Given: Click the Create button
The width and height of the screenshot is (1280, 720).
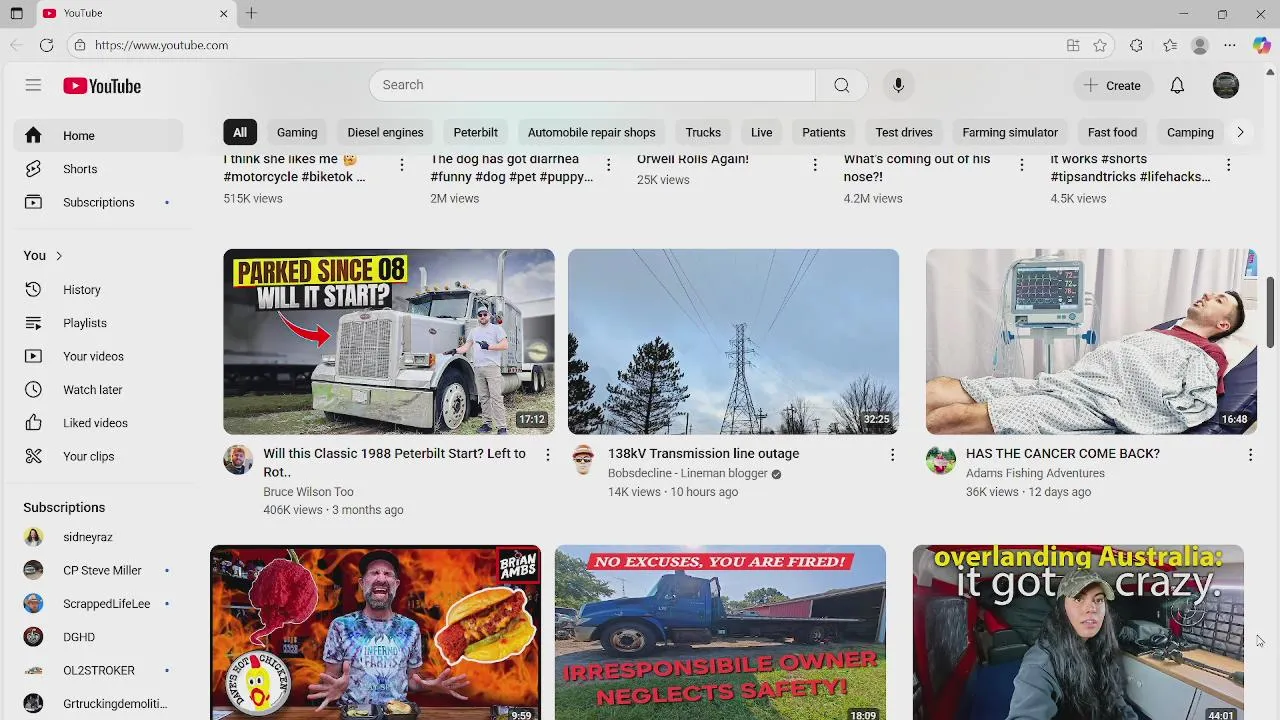Looking at the screenshot, I should point(1112,85).
